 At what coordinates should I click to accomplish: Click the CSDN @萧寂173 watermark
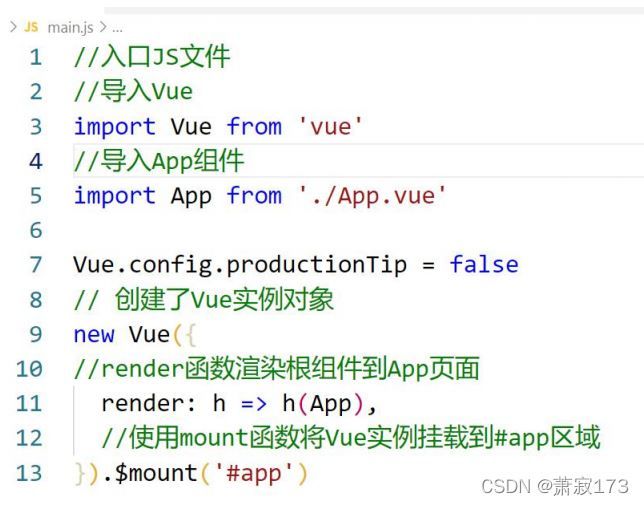[x=554, y=486]
